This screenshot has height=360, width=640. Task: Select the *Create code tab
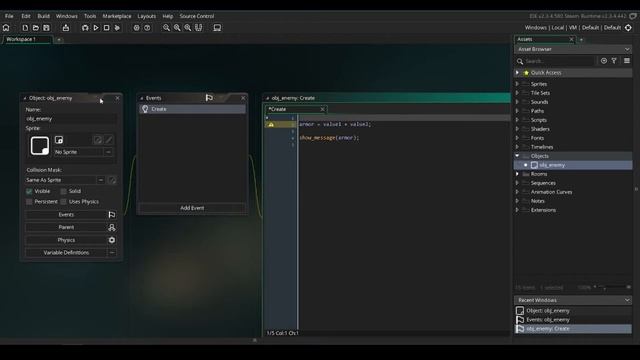pyautogui.click(x=295, y=109)
